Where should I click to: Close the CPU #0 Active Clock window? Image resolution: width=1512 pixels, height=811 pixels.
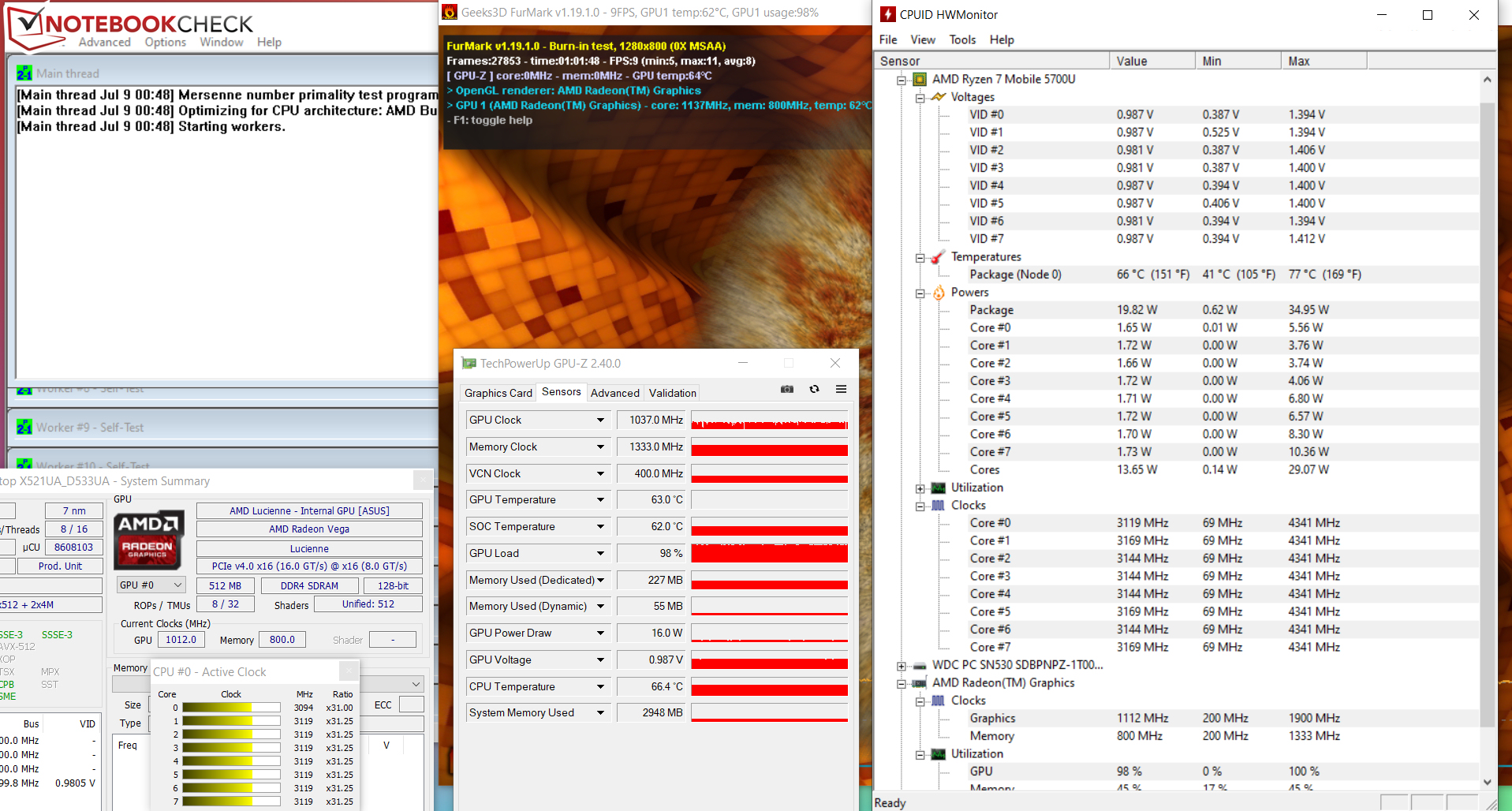(x=349, y=671)
